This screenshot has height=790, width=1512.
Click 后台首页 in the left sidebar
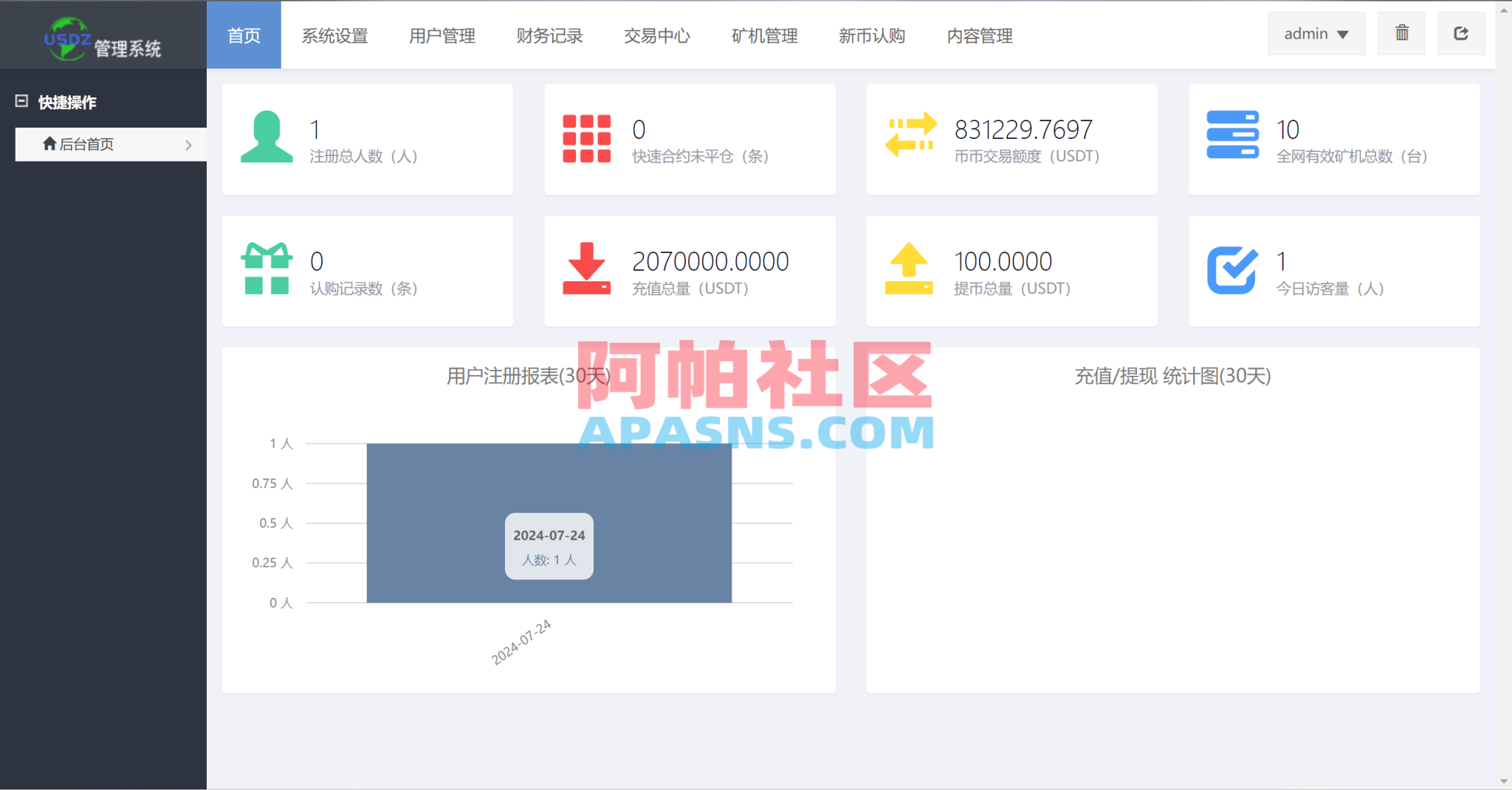(88, 144)
